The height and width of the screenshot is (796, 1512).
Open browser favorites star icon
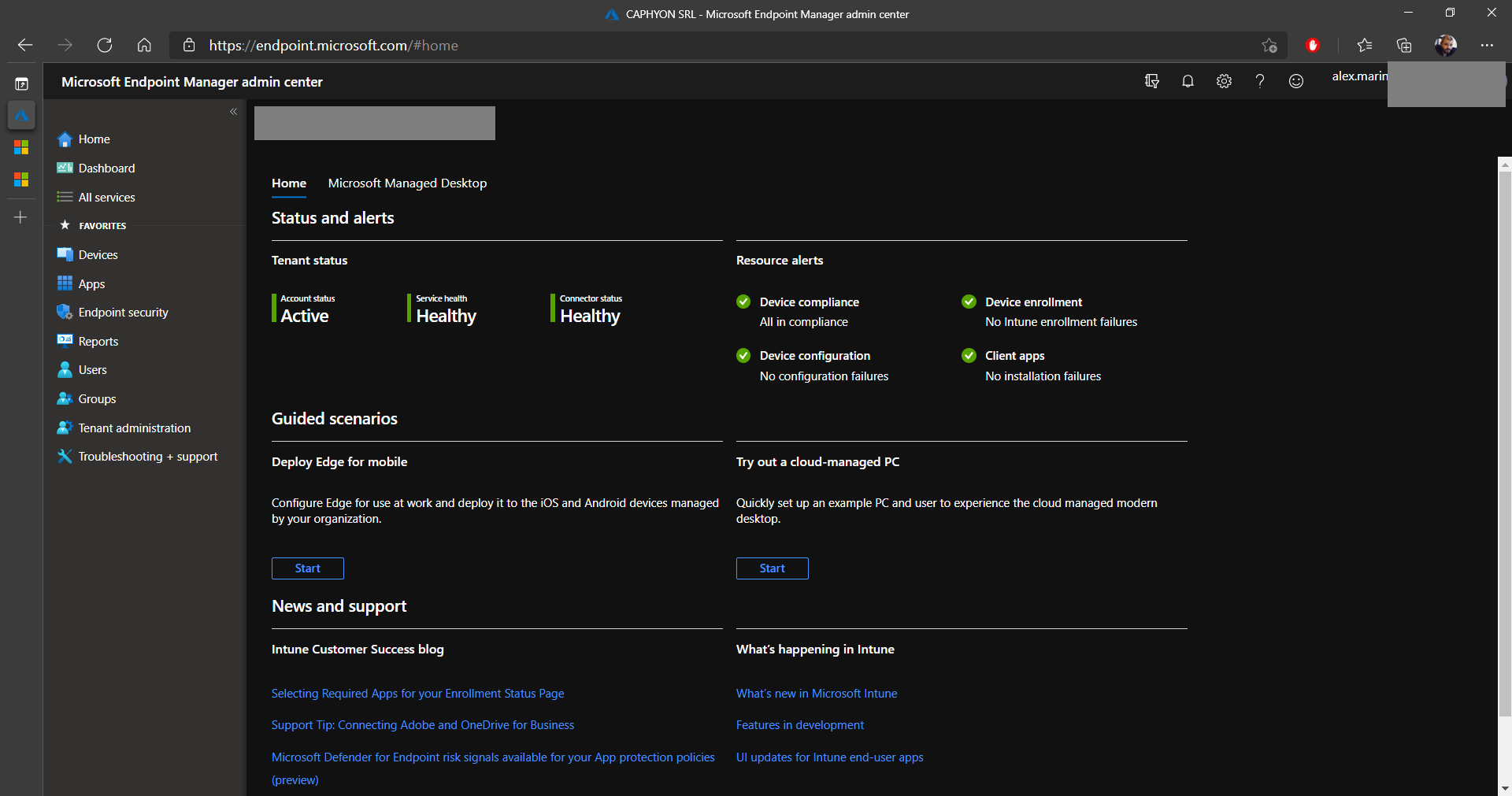click(1365, 46)
